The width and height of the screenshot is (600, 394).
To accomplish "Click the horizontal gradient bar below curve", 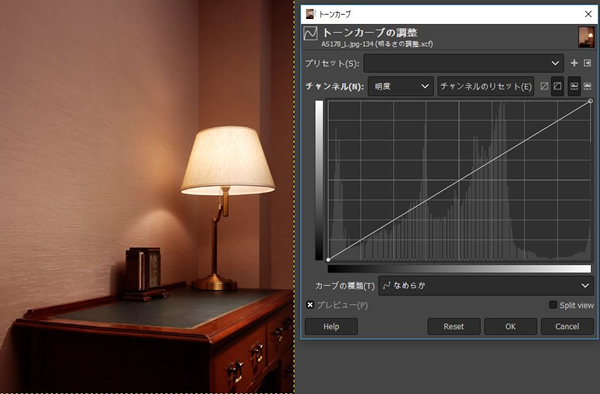I will click(x=459, y=269).
